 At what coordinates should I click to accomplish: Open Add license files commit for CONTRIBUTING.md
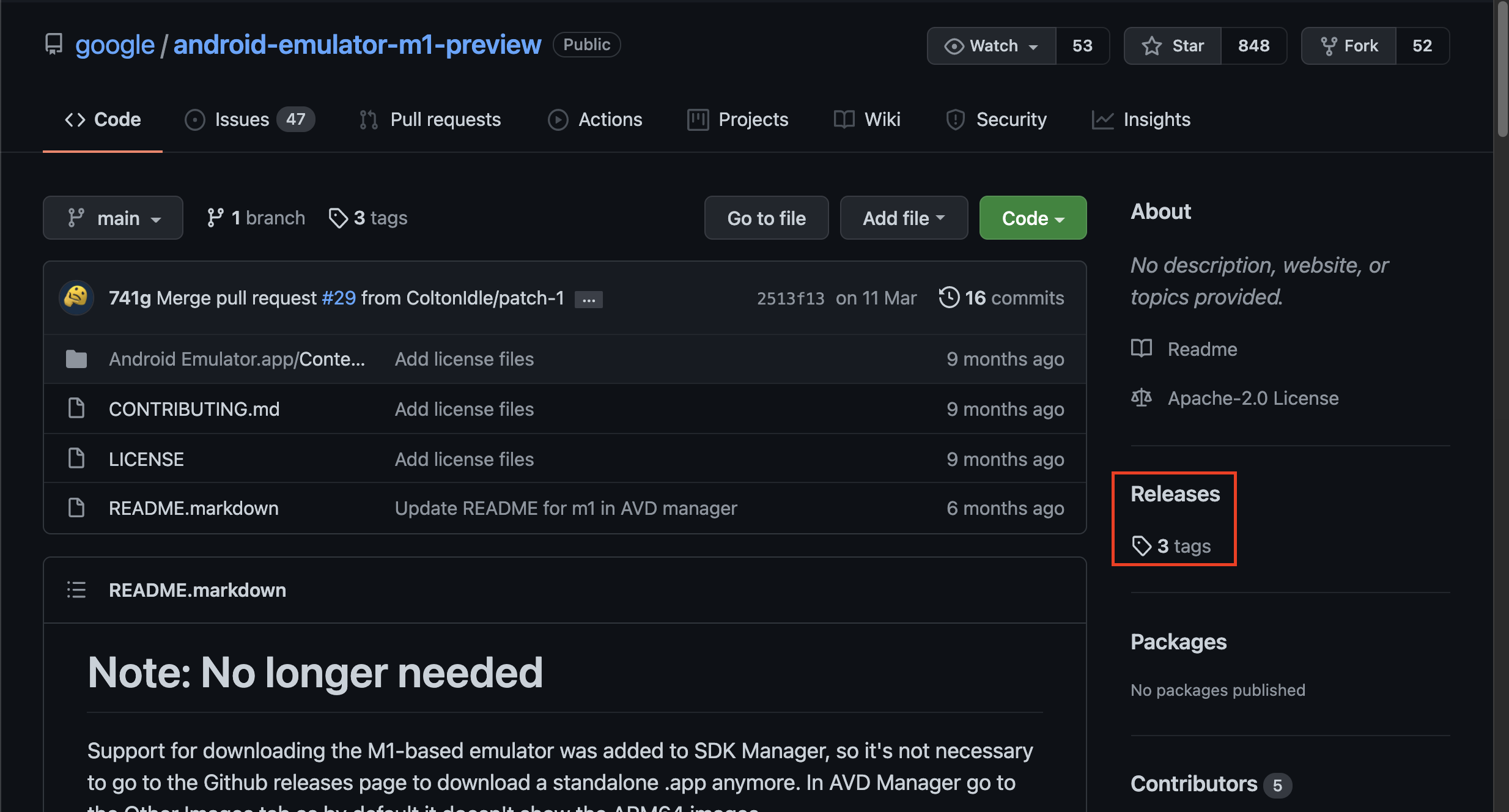coord(464,409)
